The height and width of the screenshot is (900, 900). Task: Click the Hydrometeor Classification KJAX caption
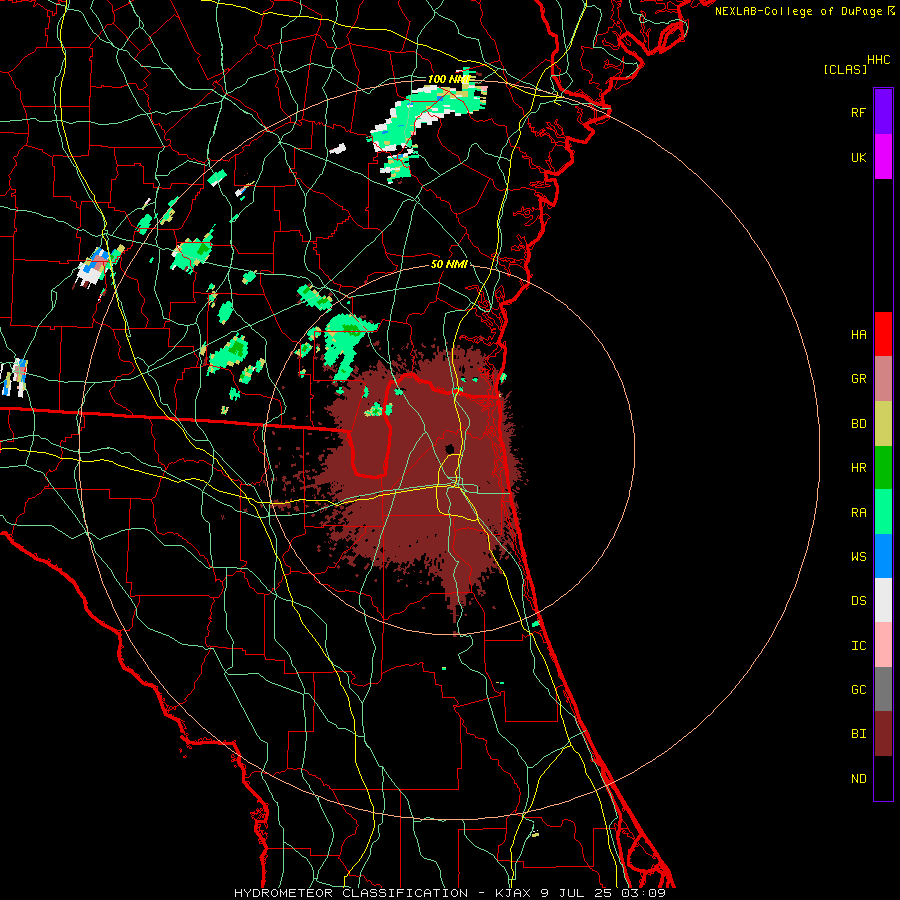point(450,893)
